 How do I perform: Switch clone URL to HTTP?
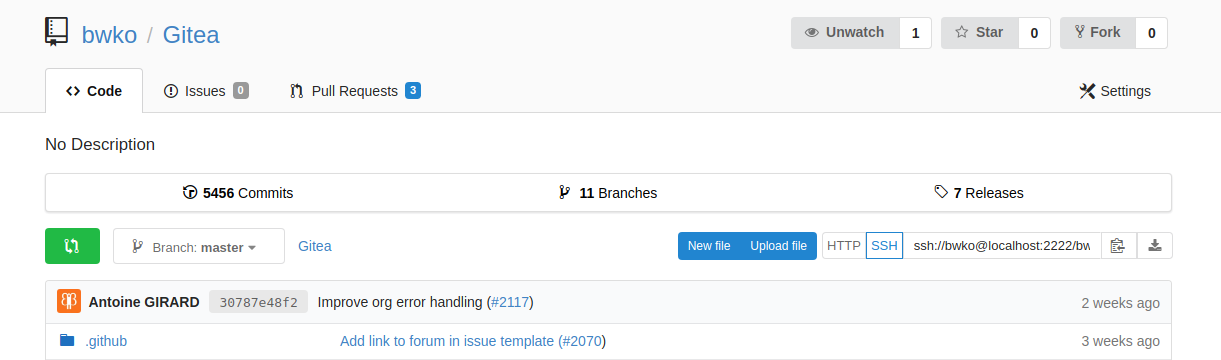[844, 246]
